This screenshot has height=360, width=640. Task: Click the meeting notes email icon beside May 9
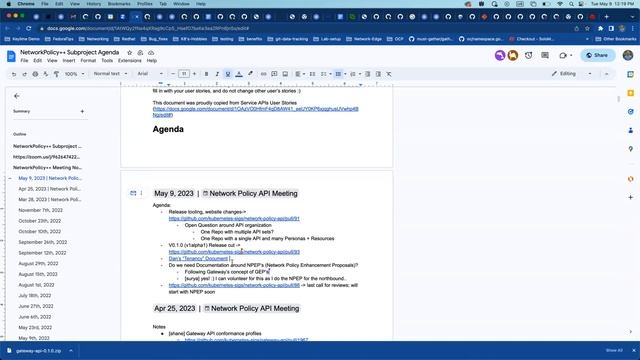[133, 193]
